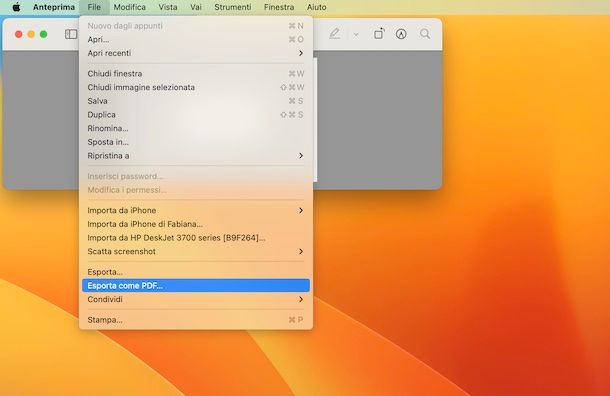Screen dimensions: 610x396
Task: Expand Scatta screenshot submenu
Action: (x=196, y=251)
